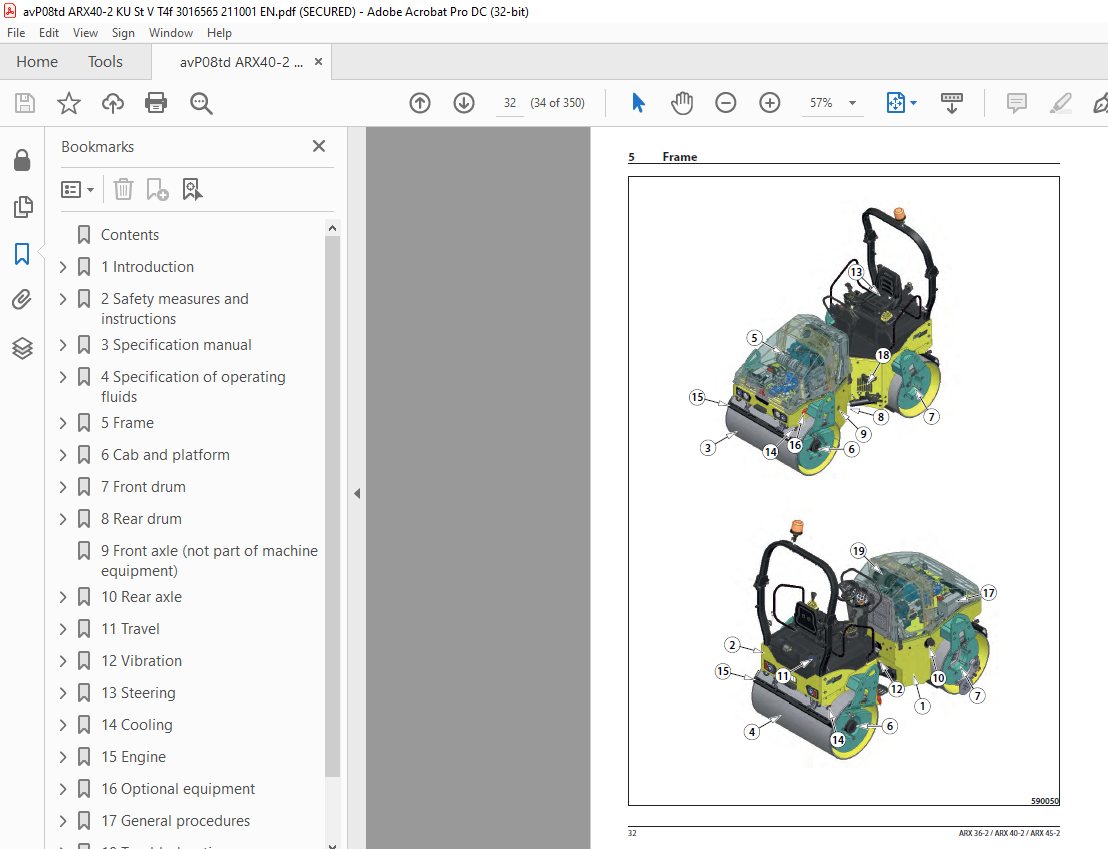The width and height of the screenshot is (1108, 849).
Task: Open the Layers panel icon
Action: coord(23,348)
